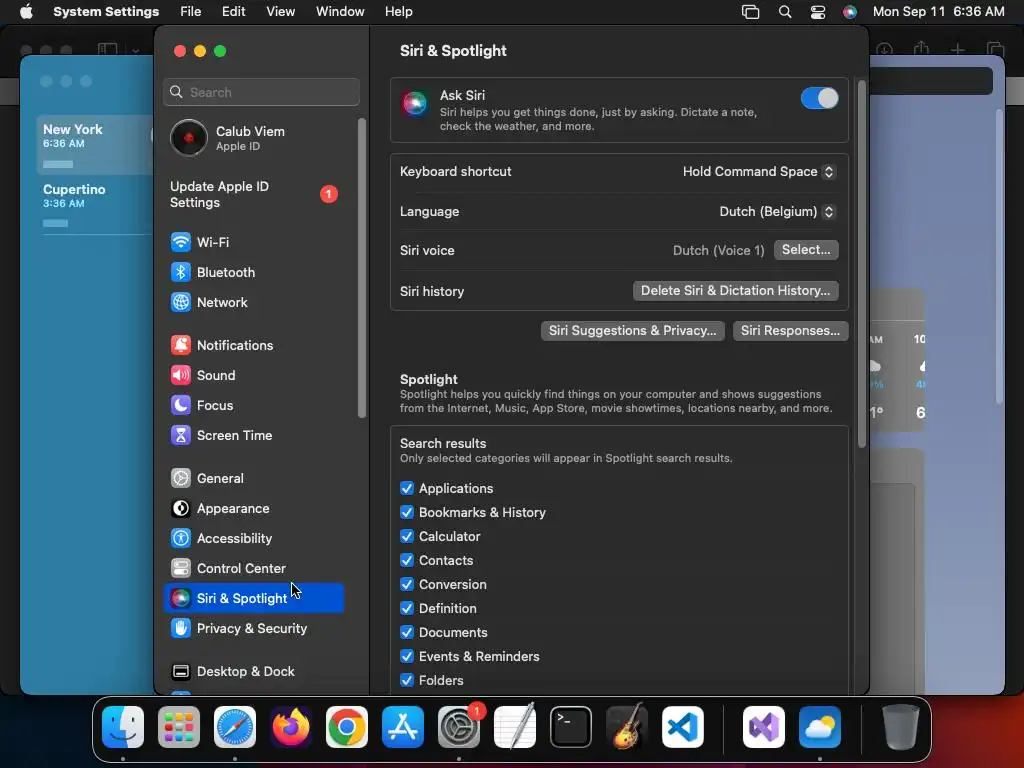Launch Firefox from the Dock

click(291, 727)
